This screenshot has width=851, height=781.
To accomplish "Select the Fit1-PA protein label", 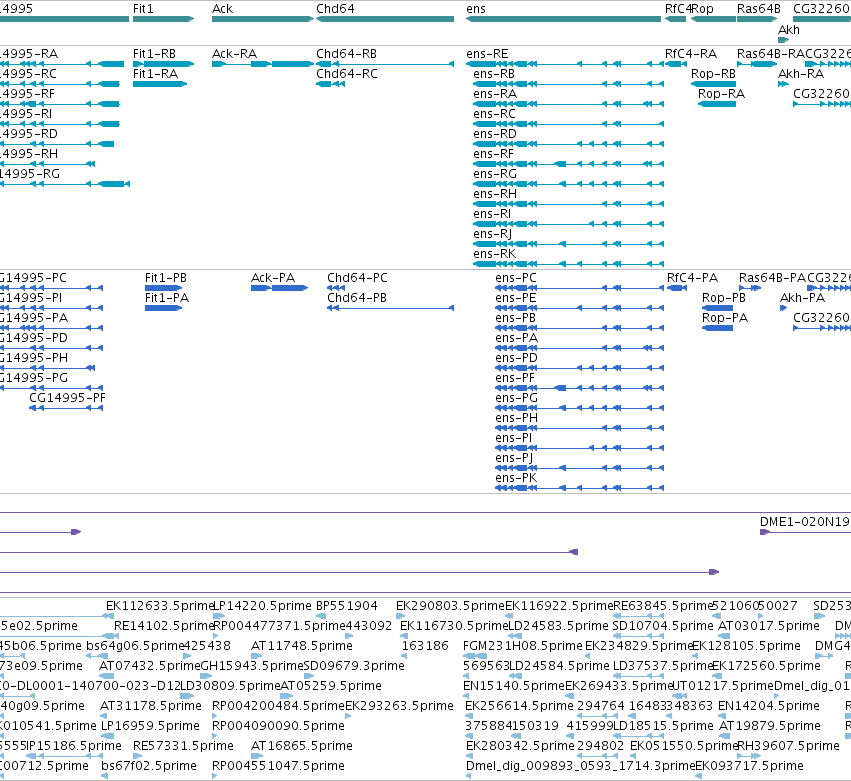I will [167, 298].
